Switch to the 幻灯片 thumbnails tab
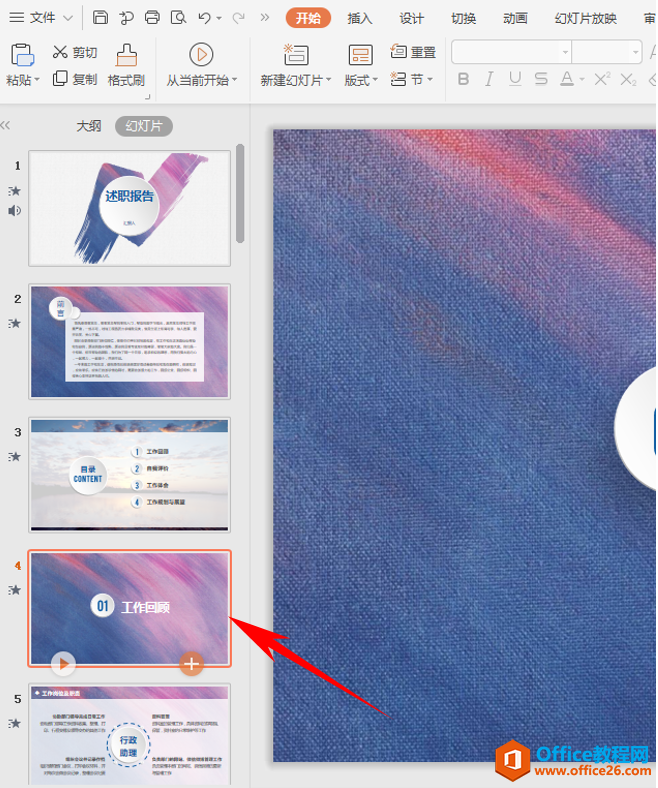Screen dimensions: 658x788 point(144,126)
